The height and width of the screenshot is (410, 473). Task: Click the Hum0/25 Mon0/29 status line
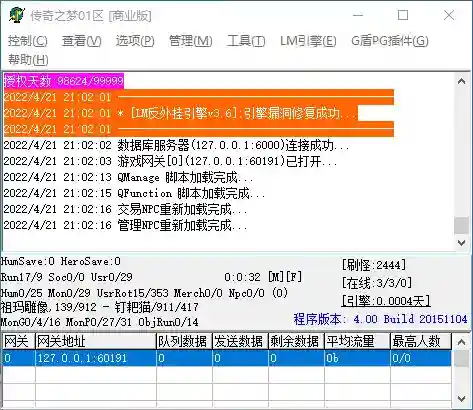coord(144,293)
